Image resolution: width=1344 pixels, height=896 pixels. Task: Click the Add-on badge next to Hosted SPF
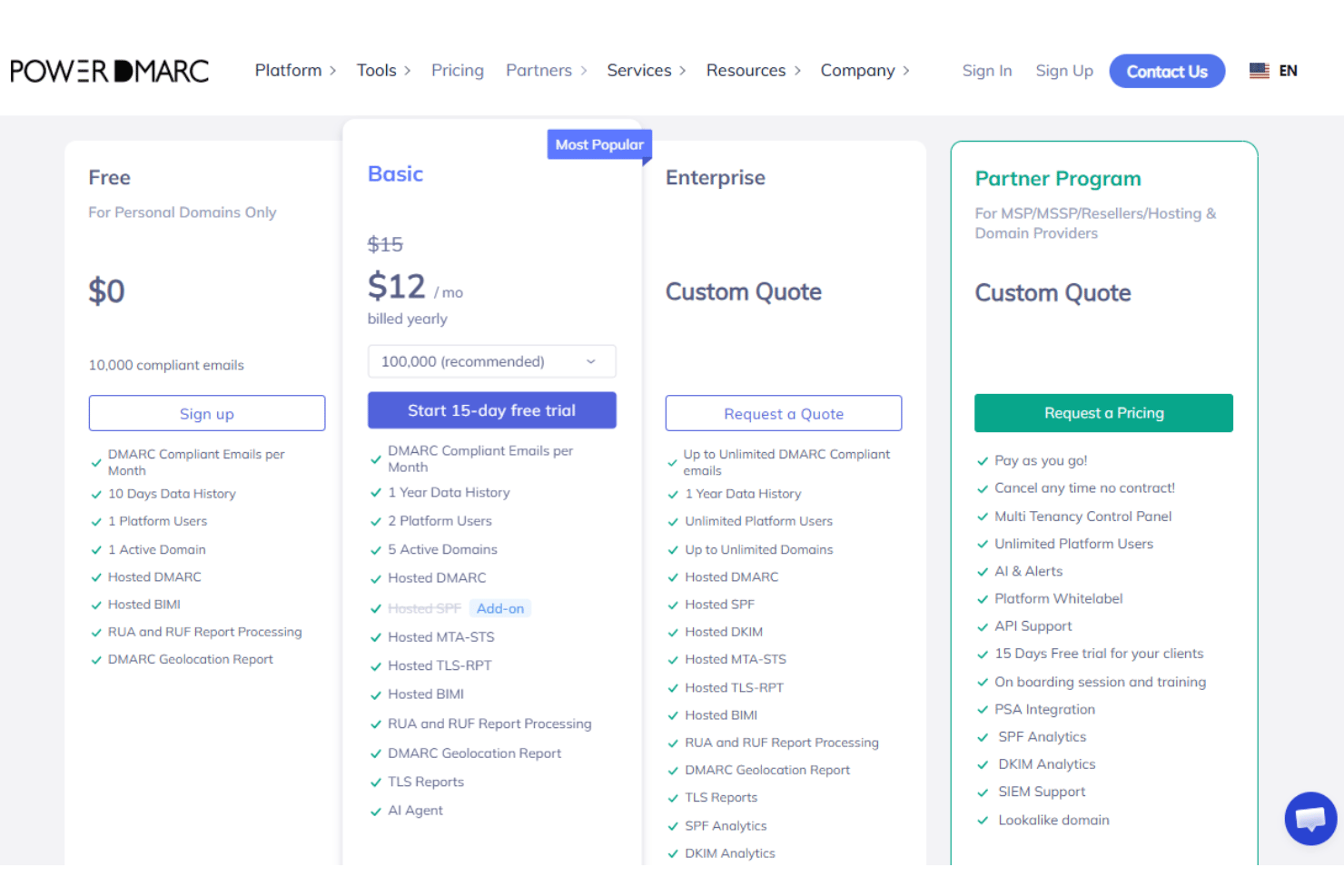click(500, 608)
